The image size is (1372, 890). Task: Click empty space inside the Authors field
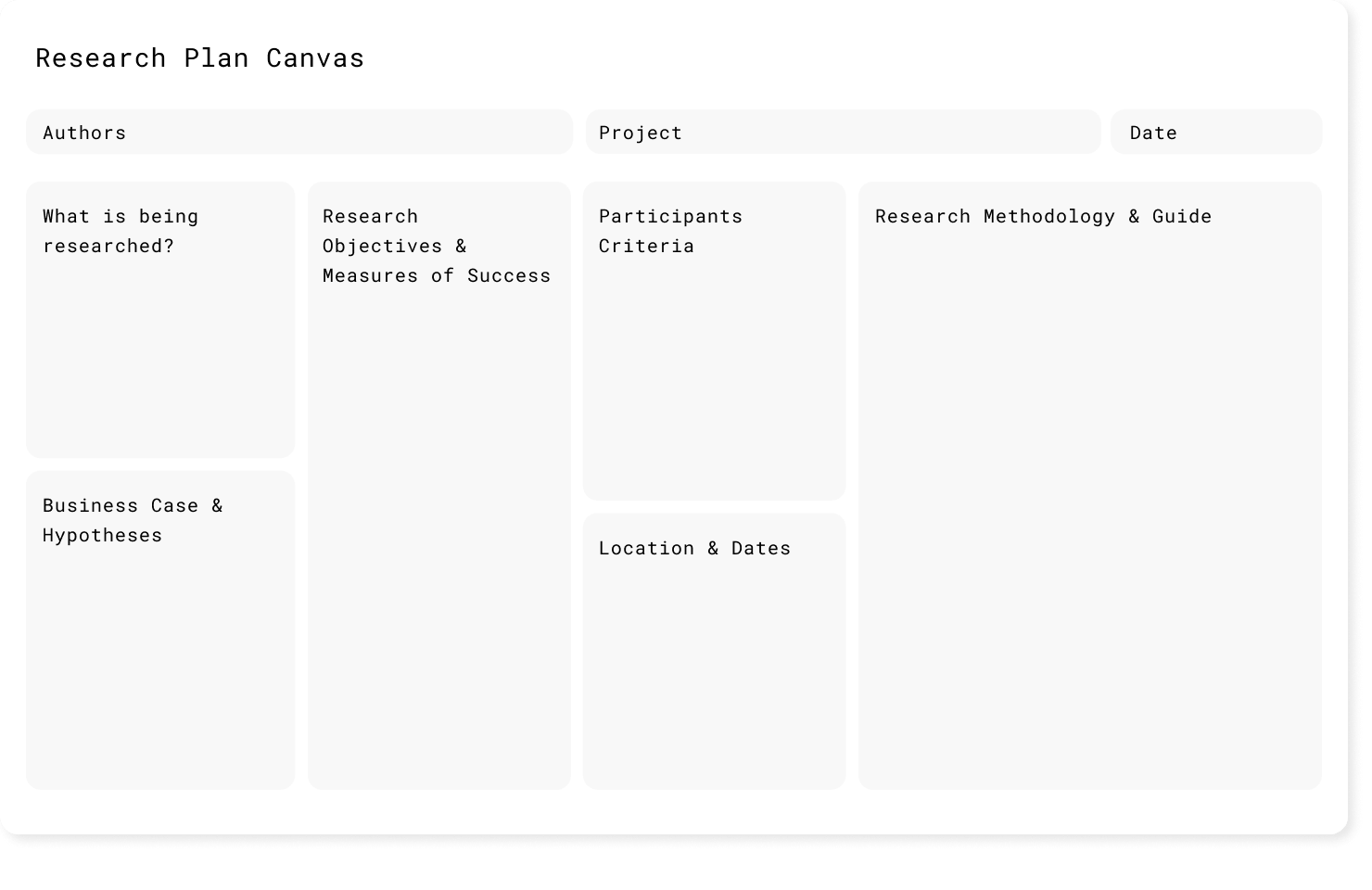(x=352, y=132)
